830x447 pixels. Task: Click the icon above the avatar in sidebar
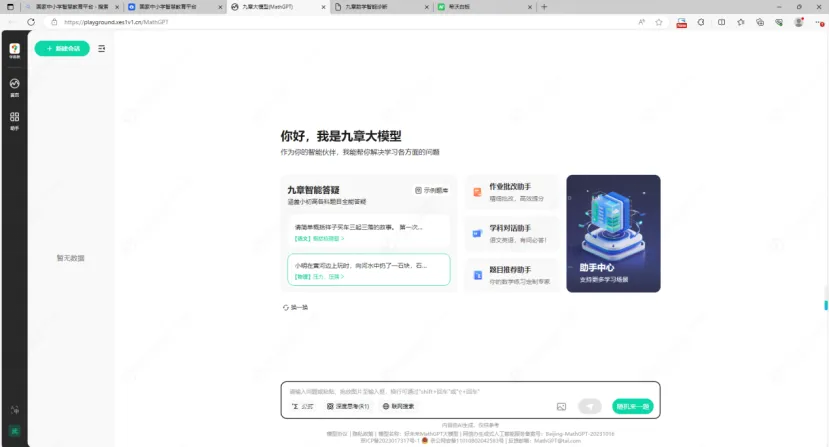15,410
